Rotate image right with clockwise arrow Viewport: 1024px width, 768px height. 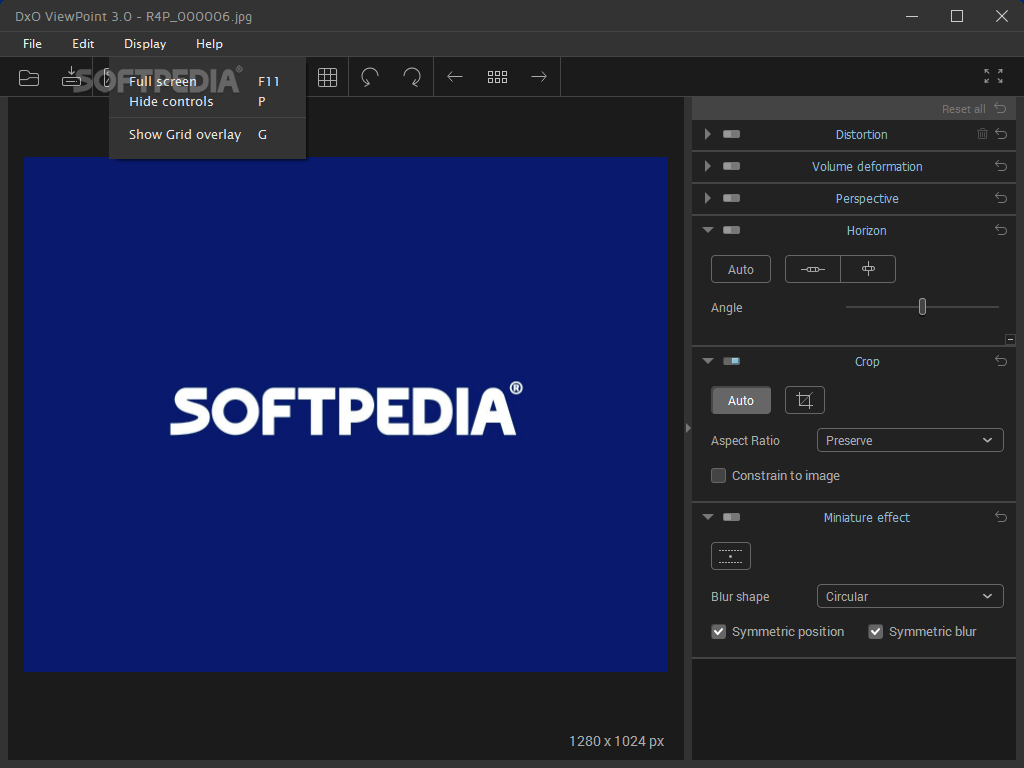[x=412, y=77]
